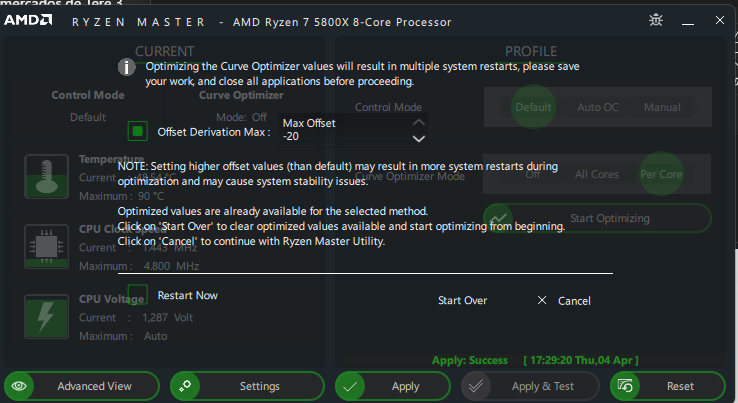Click the info icon in dialog
The image size is (738, 403).
126,67
